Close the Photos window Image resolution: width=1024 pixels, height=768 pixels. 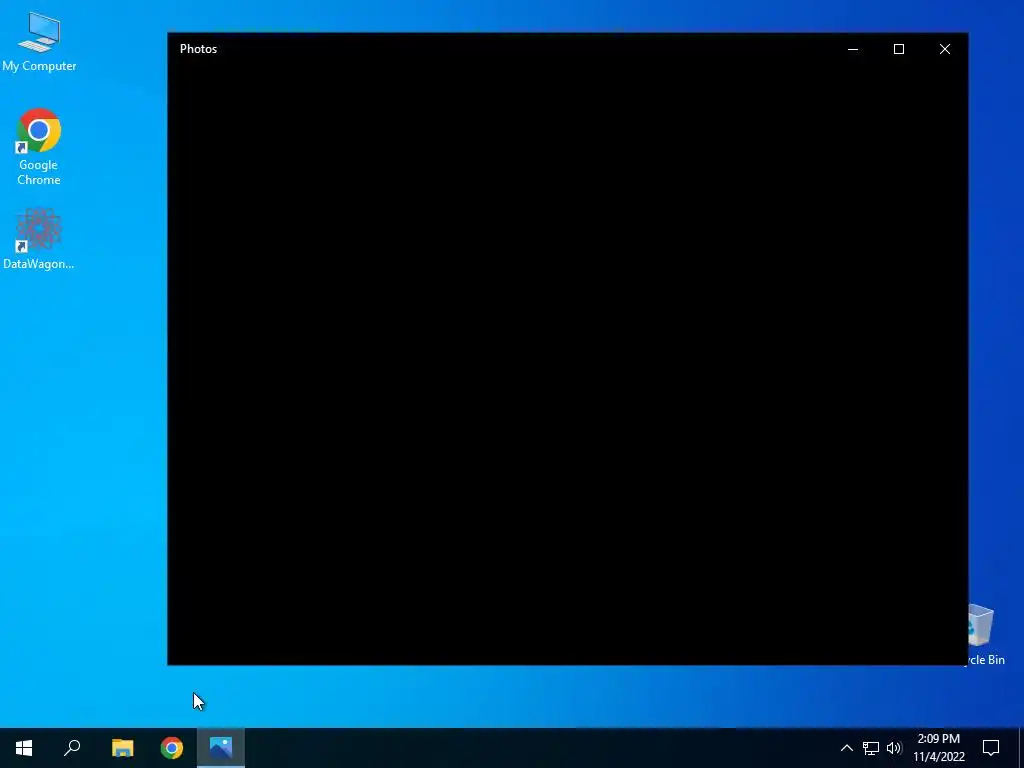point(945,49)
